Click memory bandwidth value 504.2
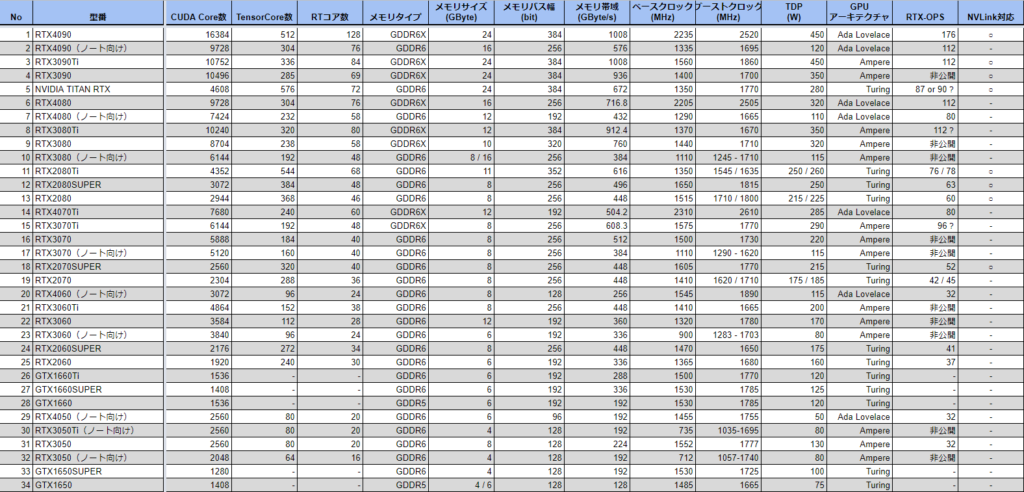1024x492 pixels. (598, 212)
